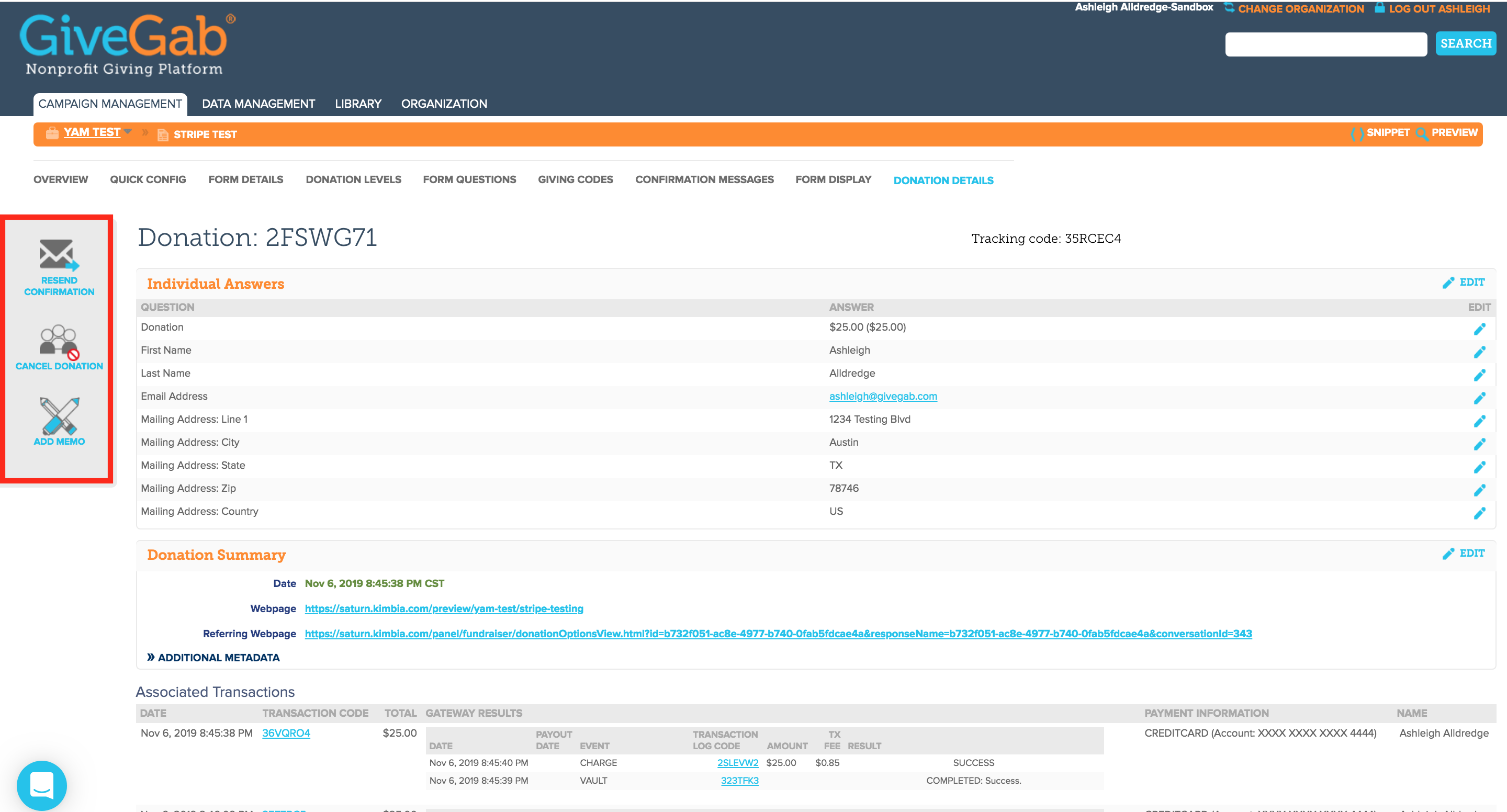Edit Mailing Address Zip pencil
The image size is (1507, 812).
coord(1479,490)
